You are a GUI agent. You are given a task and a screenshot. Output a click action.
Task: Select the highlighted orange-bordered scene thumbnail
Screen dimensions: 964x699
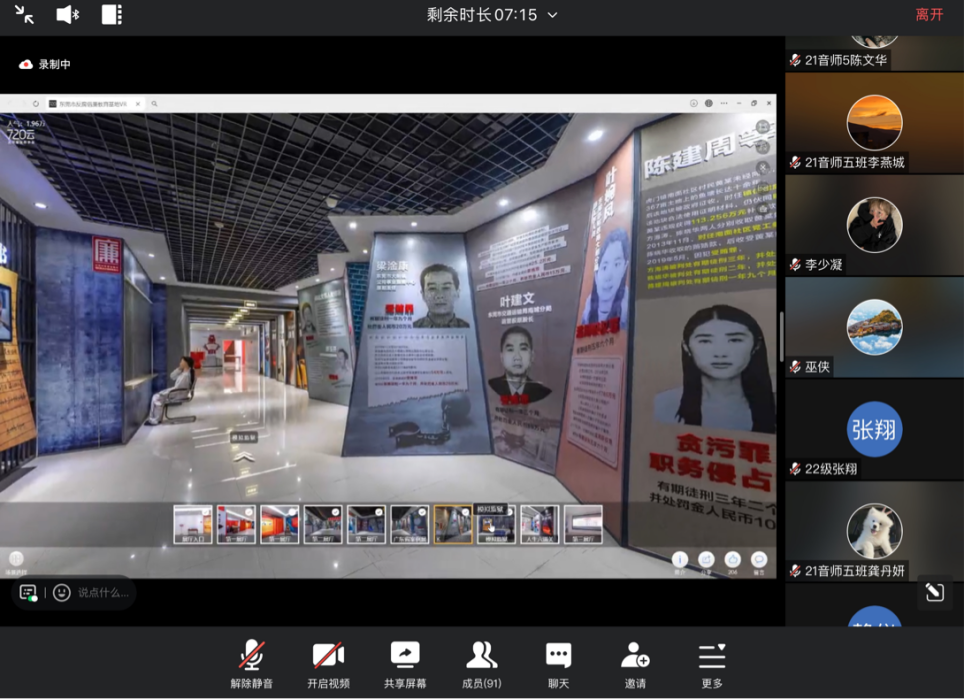coord(453,524)
